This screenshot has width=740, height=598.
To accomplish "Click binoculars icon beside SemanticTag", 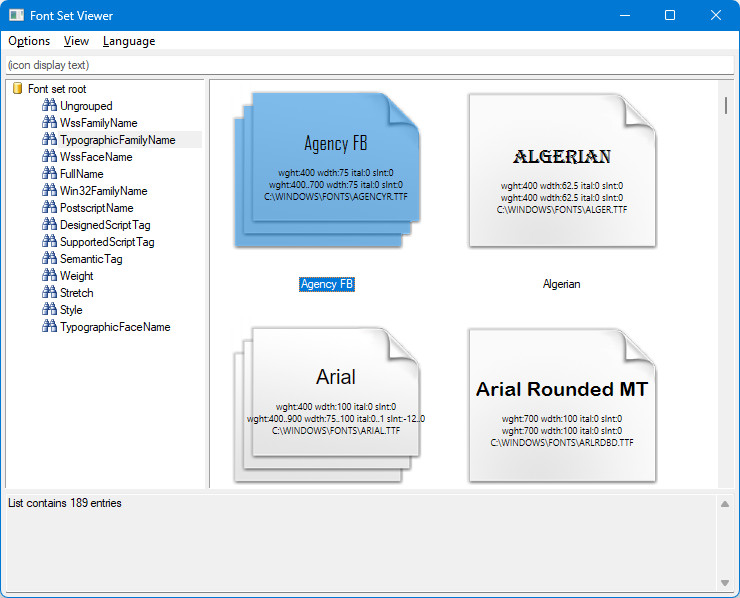I will point(49,258).
